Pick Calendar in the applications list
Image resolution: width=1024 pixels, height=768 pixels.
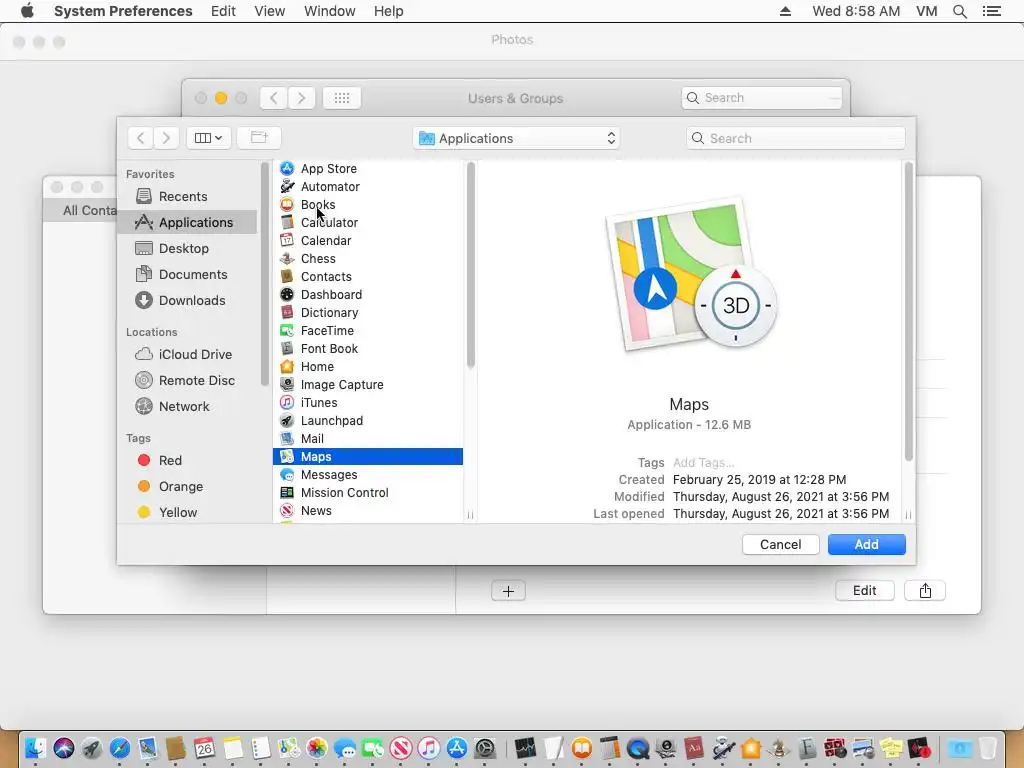[x=368, y=240]
